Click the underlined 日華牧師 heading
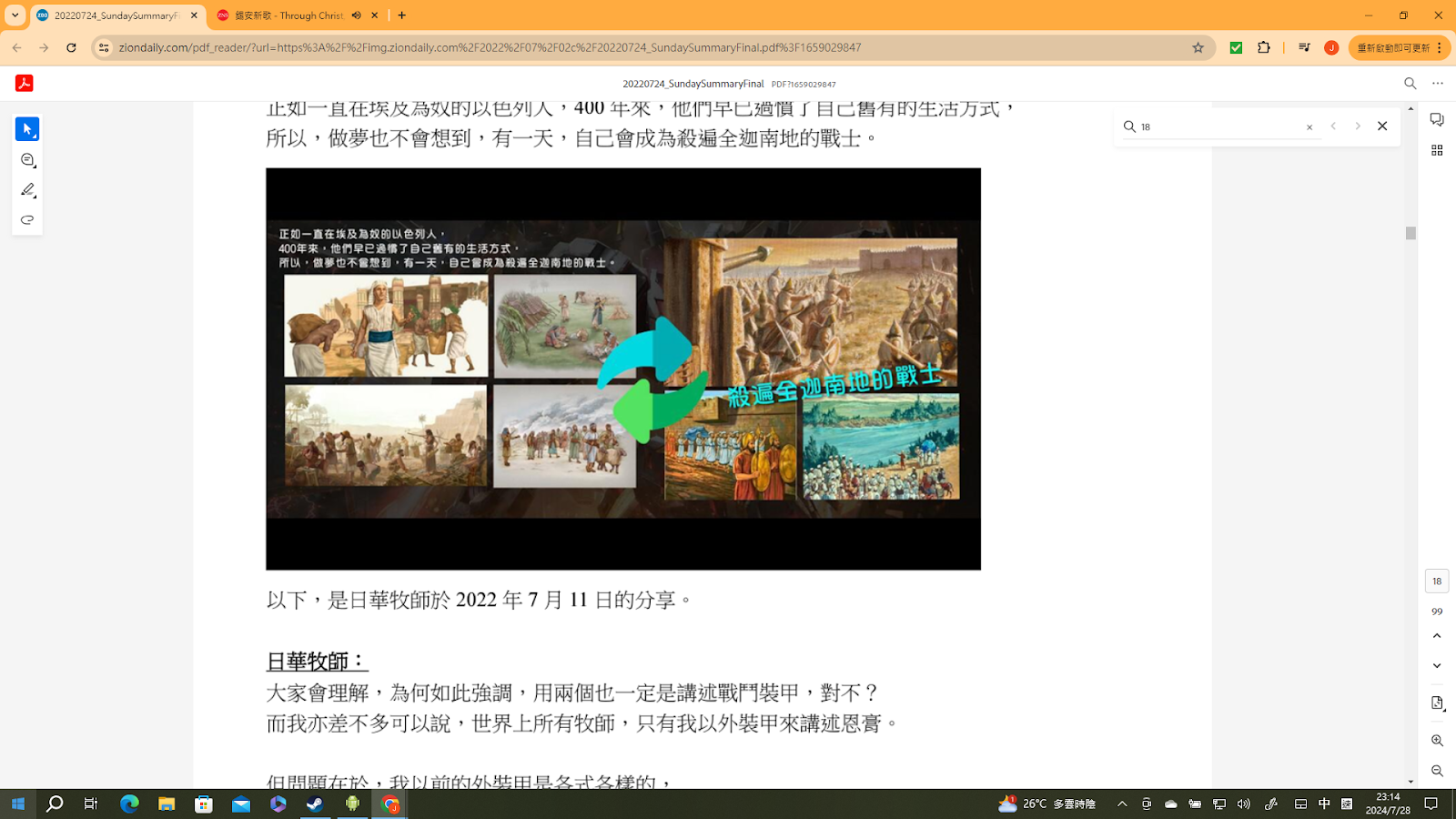 click(x=317, y=661)
